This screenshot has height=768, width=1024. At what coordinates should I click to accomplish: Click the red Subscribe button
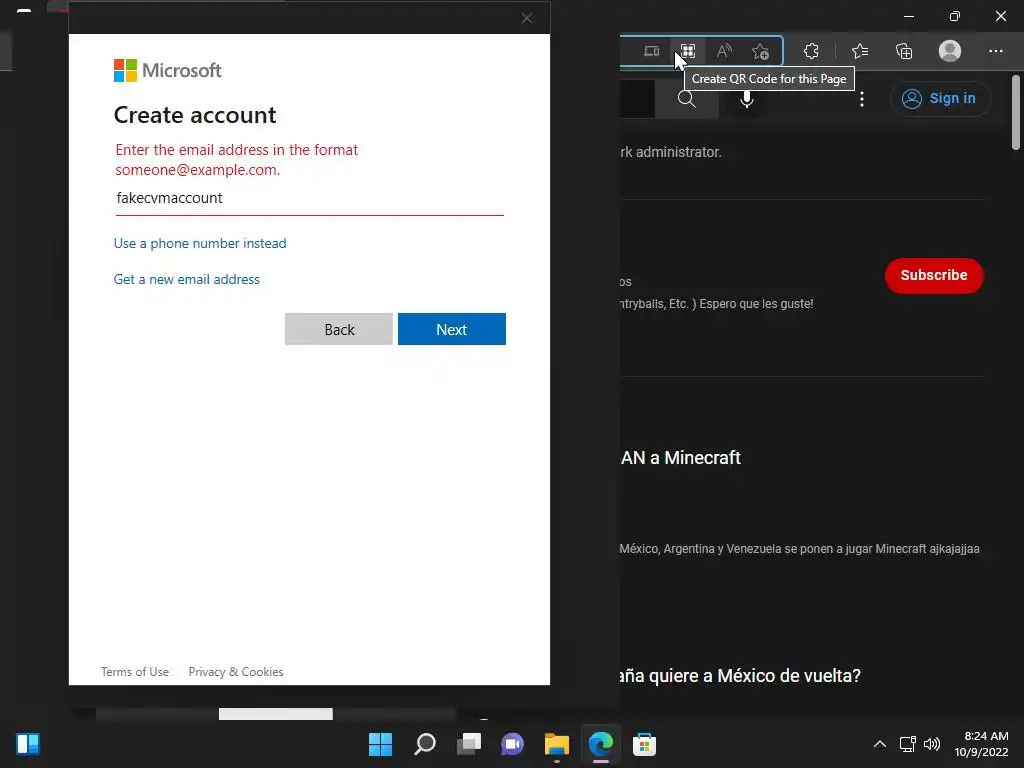coord(934,276)
